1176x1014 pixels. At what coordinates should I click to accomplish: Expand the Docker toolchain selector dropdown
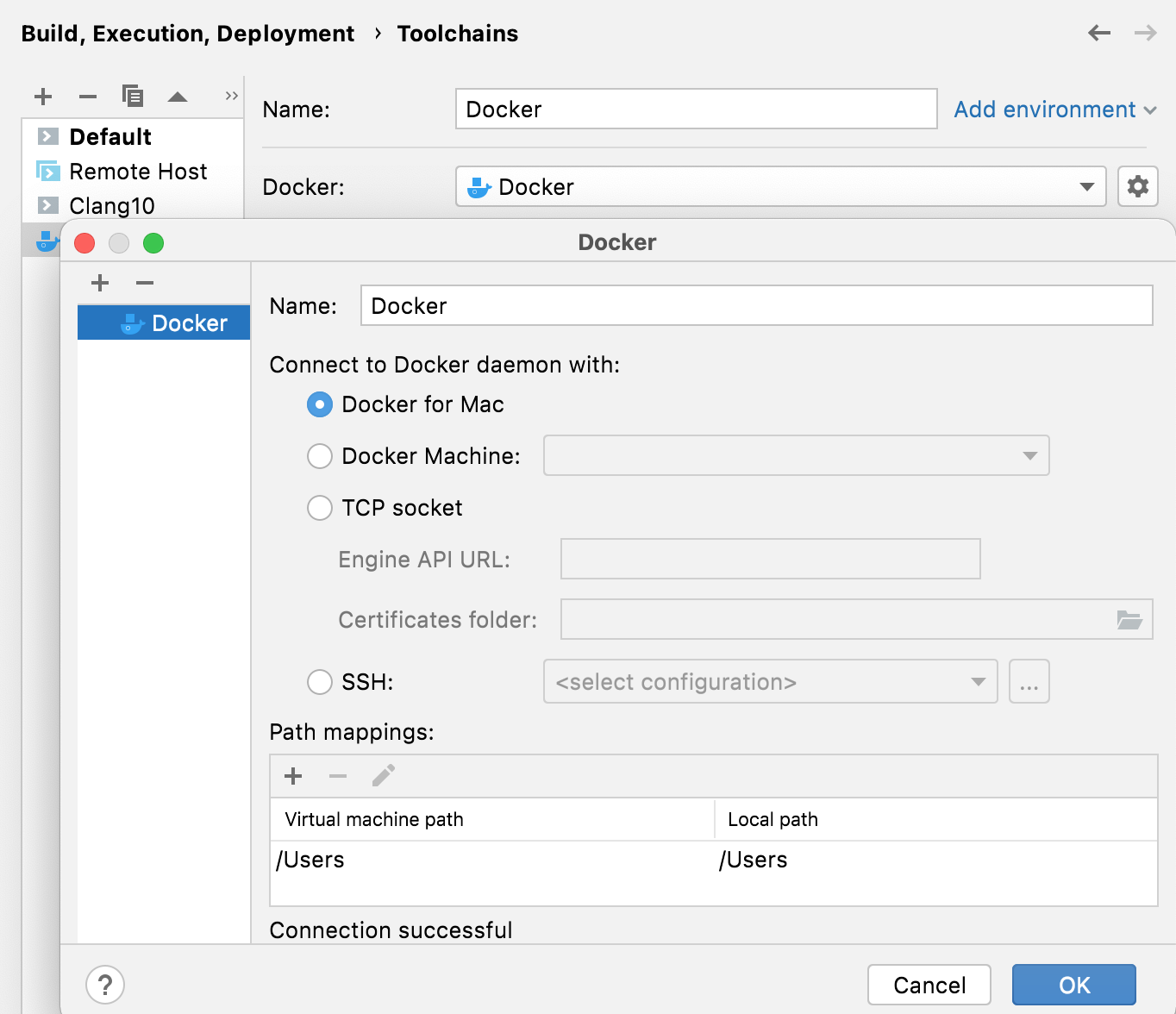coord(1085,186)
